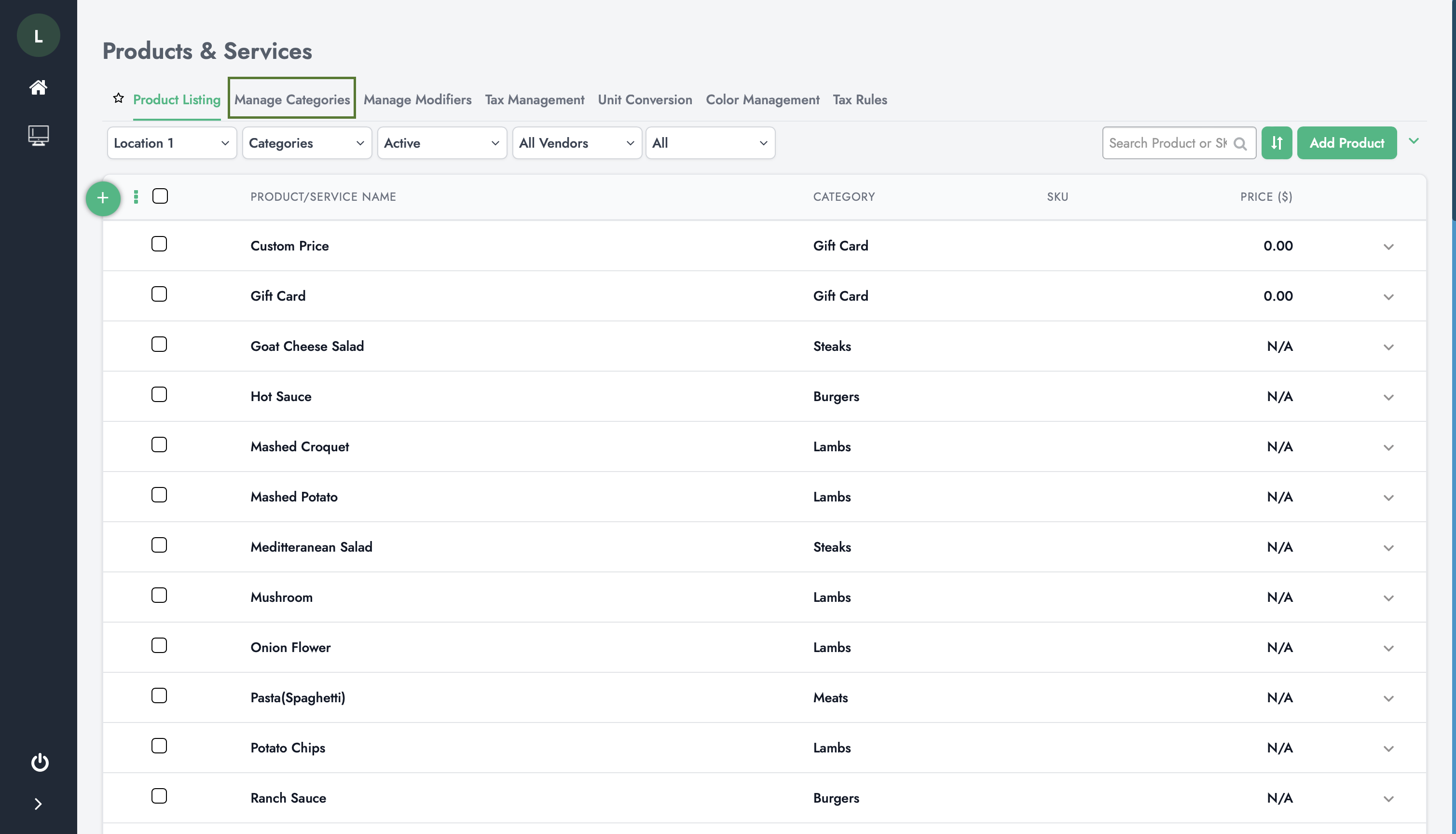Click the Search Product or SKU field
This screenshot has height=834, width=1456.
(1168, 143)
